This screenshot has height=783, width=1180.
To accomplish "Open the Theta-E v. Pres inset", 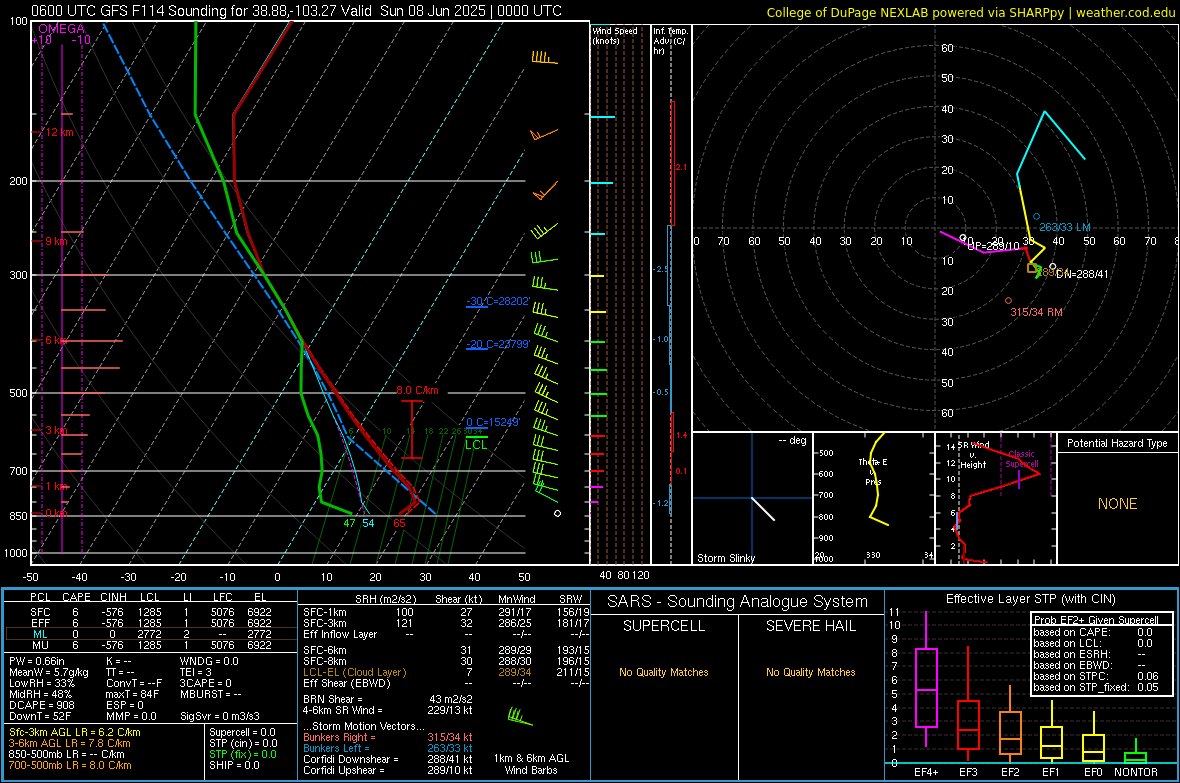I will tap(874, 498).
